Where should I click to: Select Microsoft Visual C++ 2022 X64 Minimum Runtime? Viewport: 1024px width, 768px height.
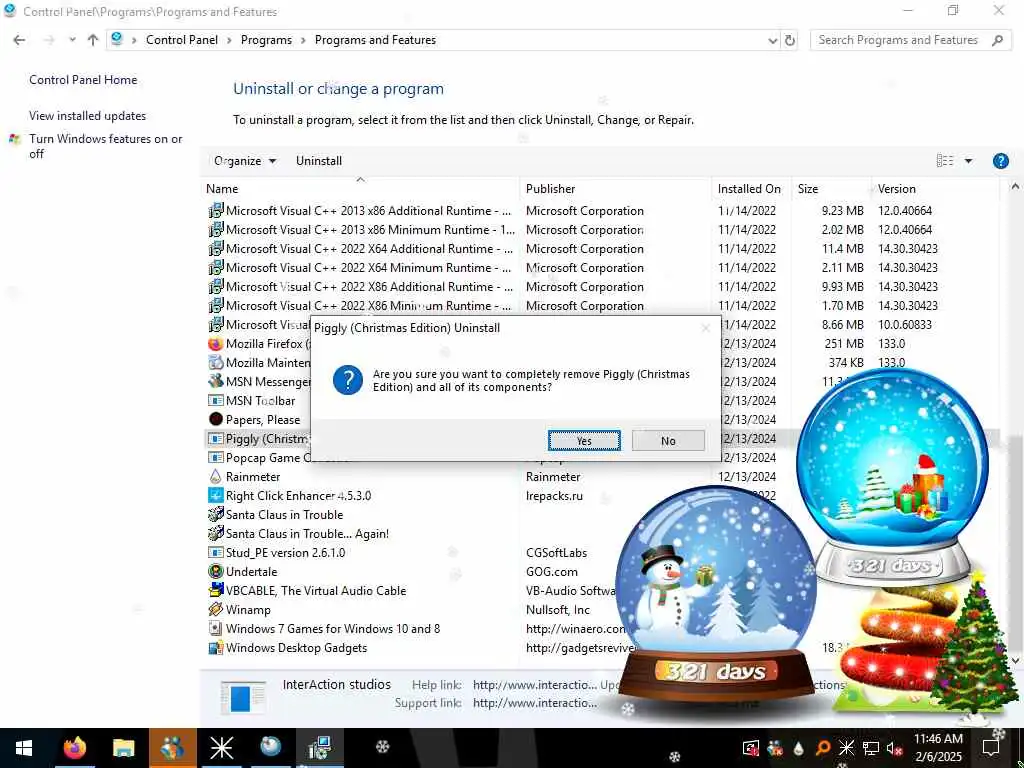pos(601,268)
